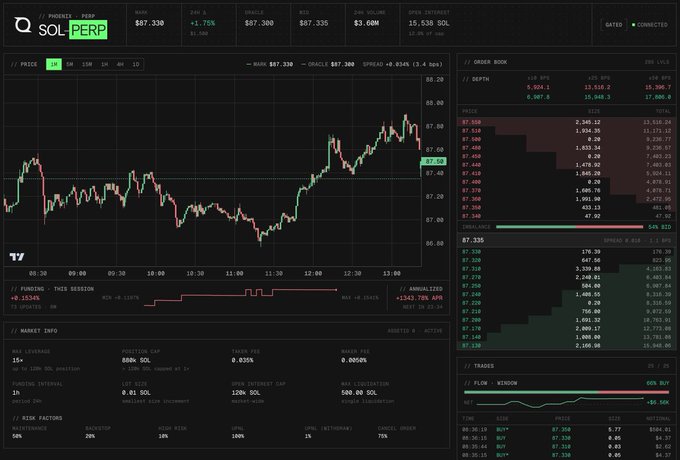Click the 66% BUY flow label
This screenshot has height=460, width=680.
[x=657, y=383]
